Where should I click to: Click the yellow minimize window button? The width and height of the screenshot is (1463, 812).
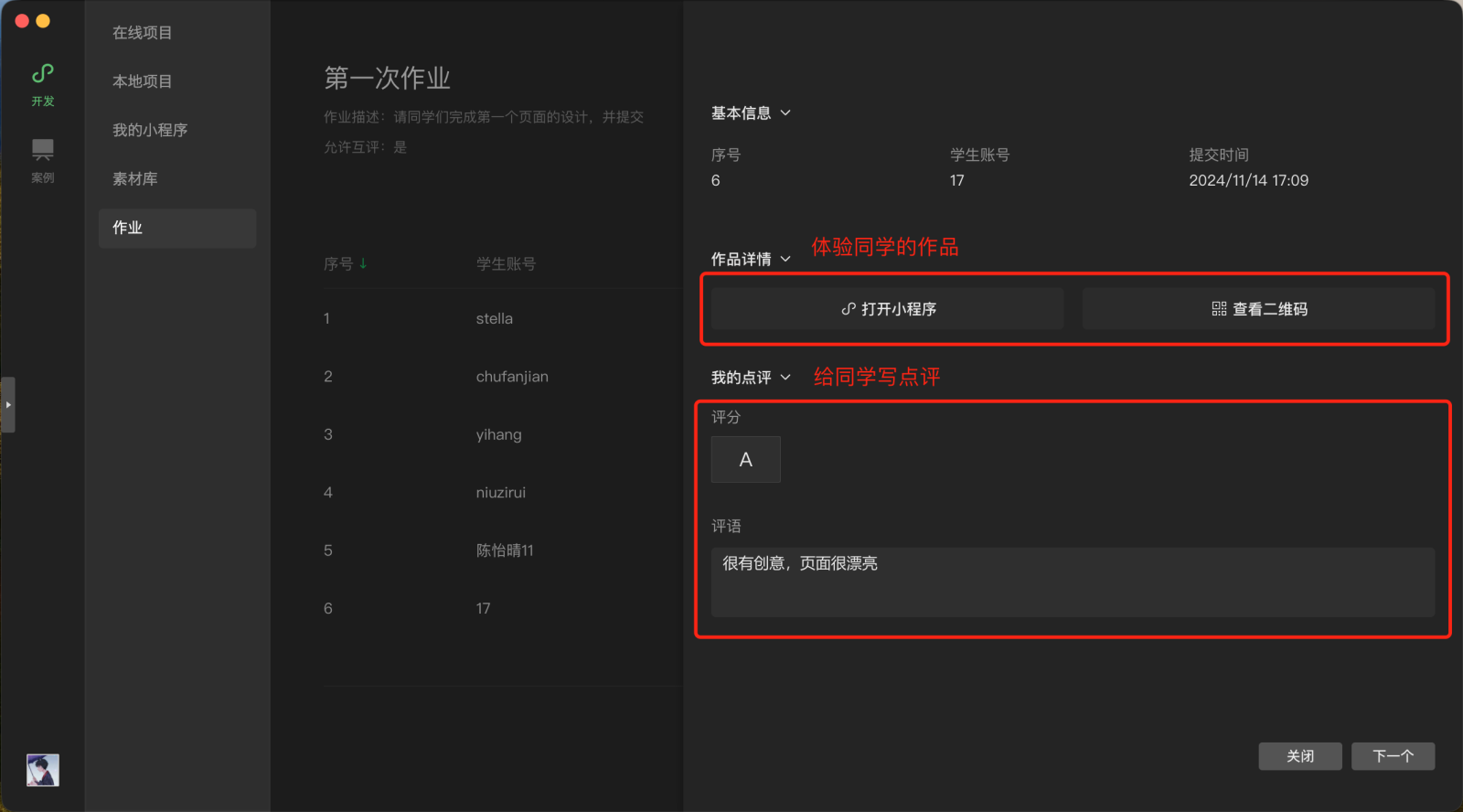pyautogui.click(x=43, y=20)
